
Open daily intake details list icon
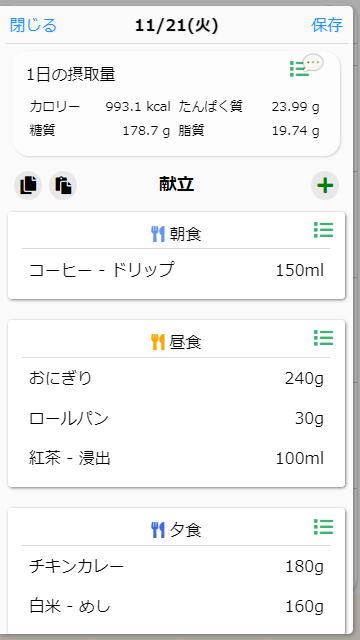(x=298, y=69)
